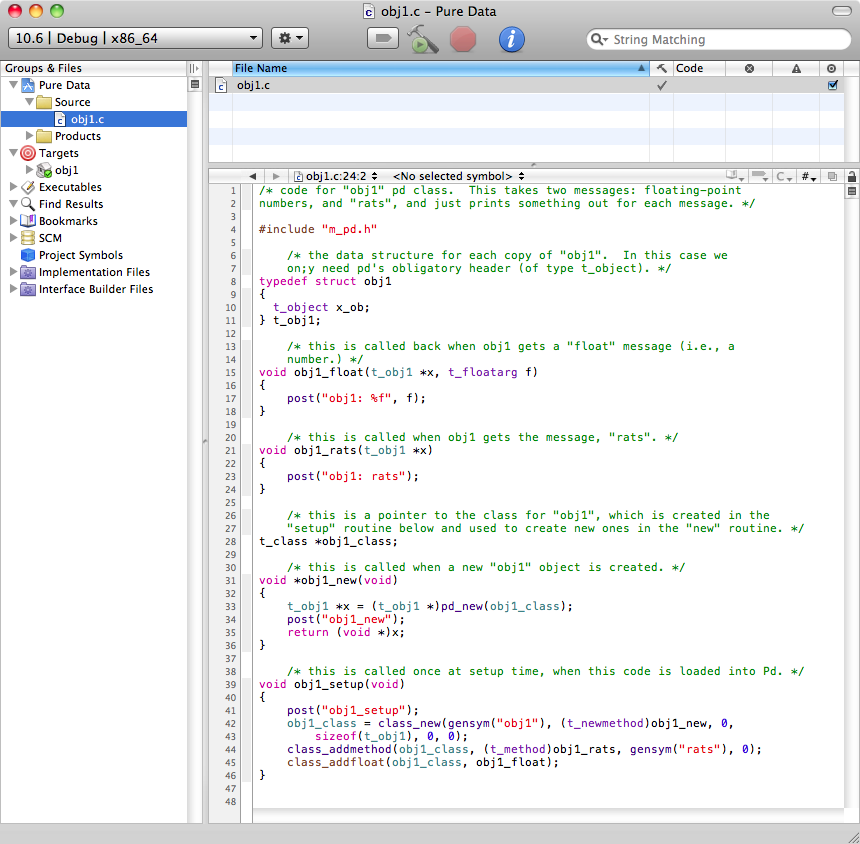Click the Build and Run hammer icon
The height and width of the screenshot is (844, 860).
[x=423, y=39]
